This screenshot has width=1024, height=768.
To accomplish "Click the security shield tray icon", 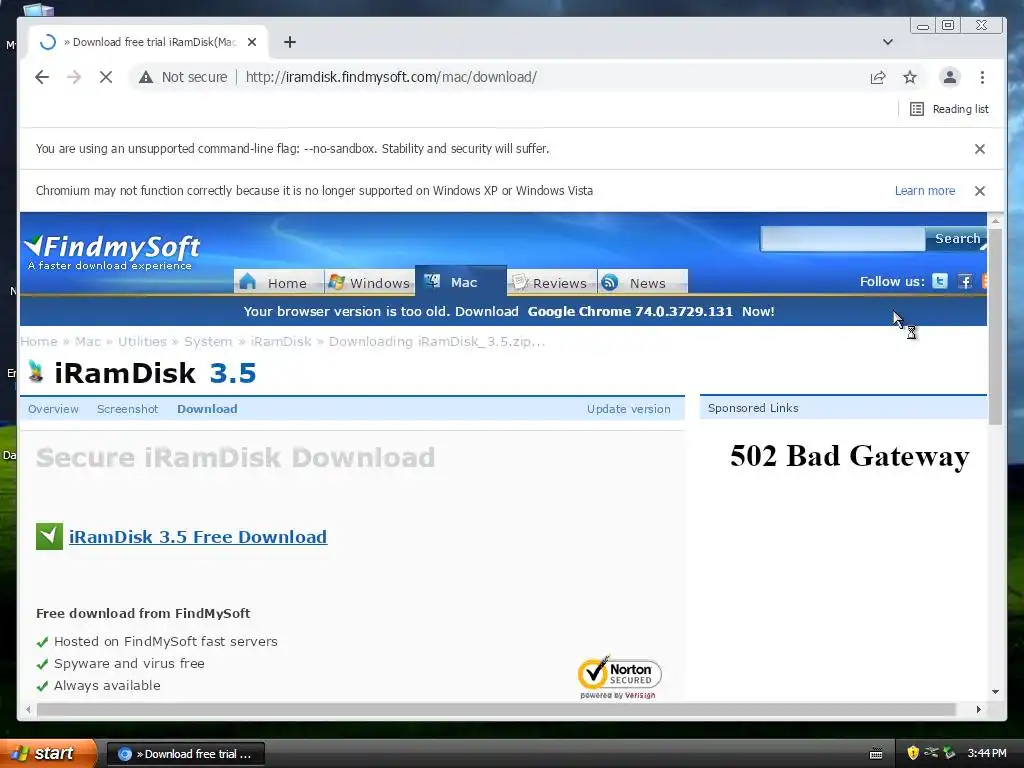I will (913, 753).
